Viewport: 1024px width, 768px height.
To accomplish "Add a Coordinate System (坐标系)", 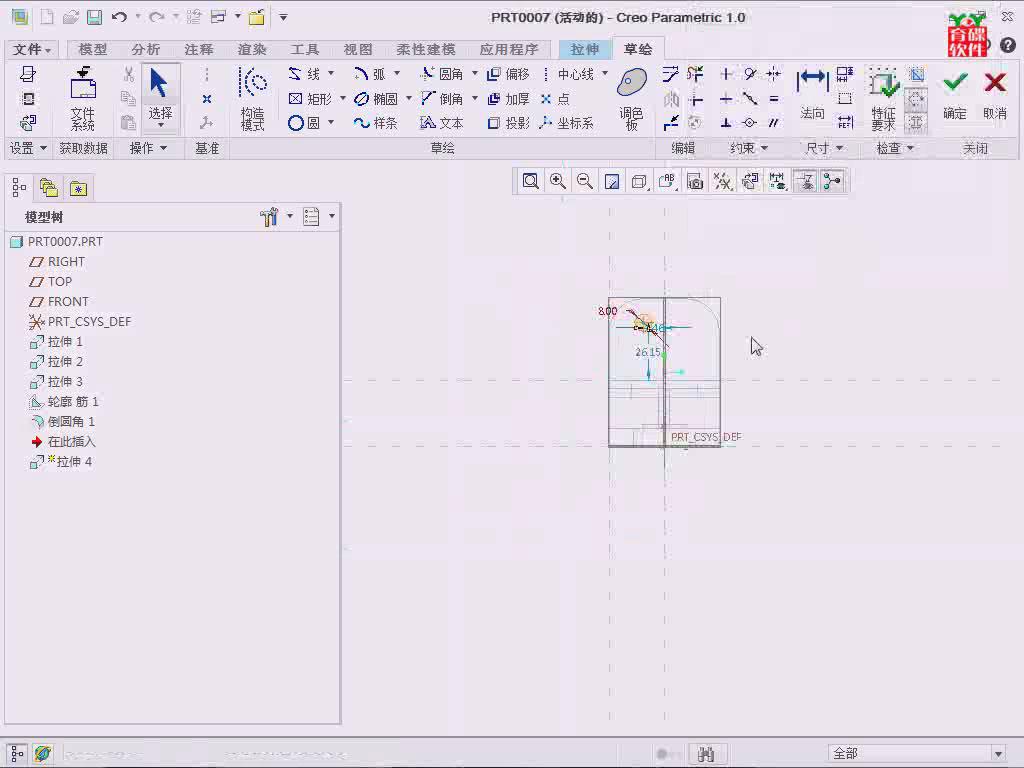I will [566, 123].
